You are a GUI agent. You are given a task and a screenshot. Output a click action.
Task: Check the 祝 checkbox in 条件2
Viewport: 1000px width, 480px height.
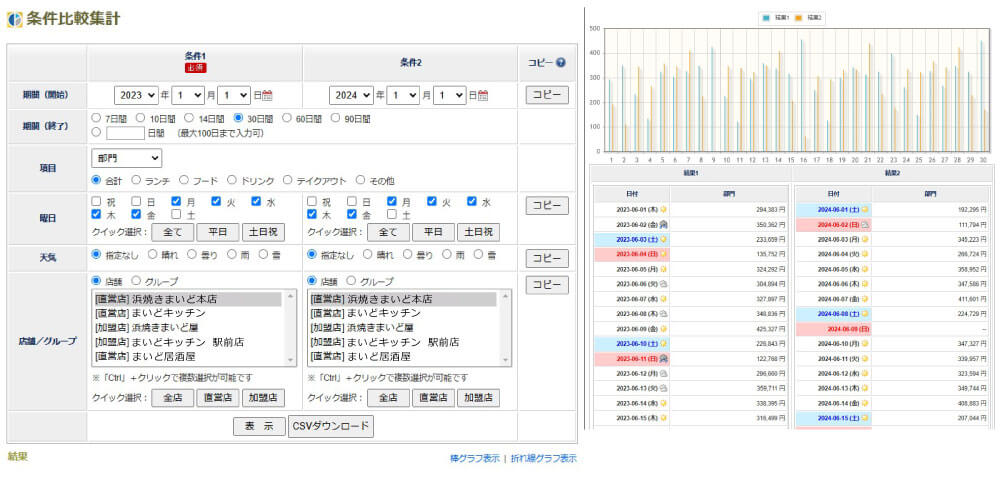point(312,201)
